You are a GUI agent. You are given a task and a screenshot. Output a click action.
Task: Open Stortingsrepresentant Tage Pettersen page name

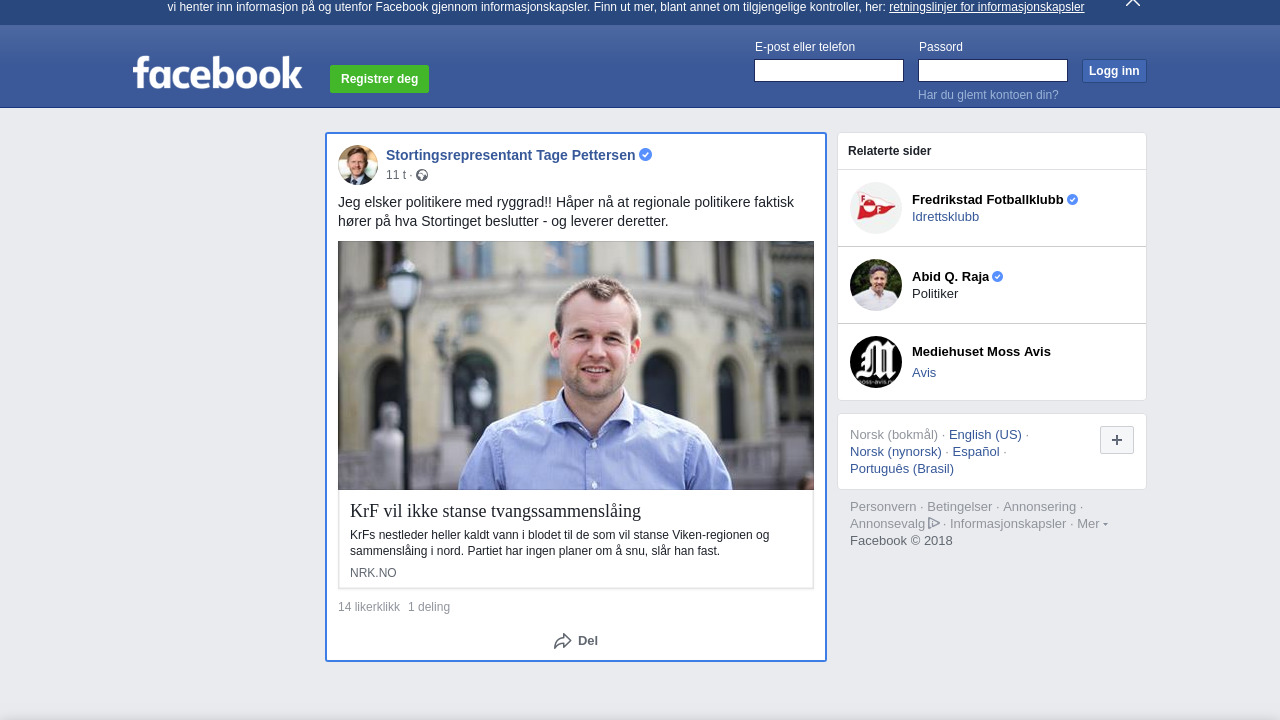point(510,155)
